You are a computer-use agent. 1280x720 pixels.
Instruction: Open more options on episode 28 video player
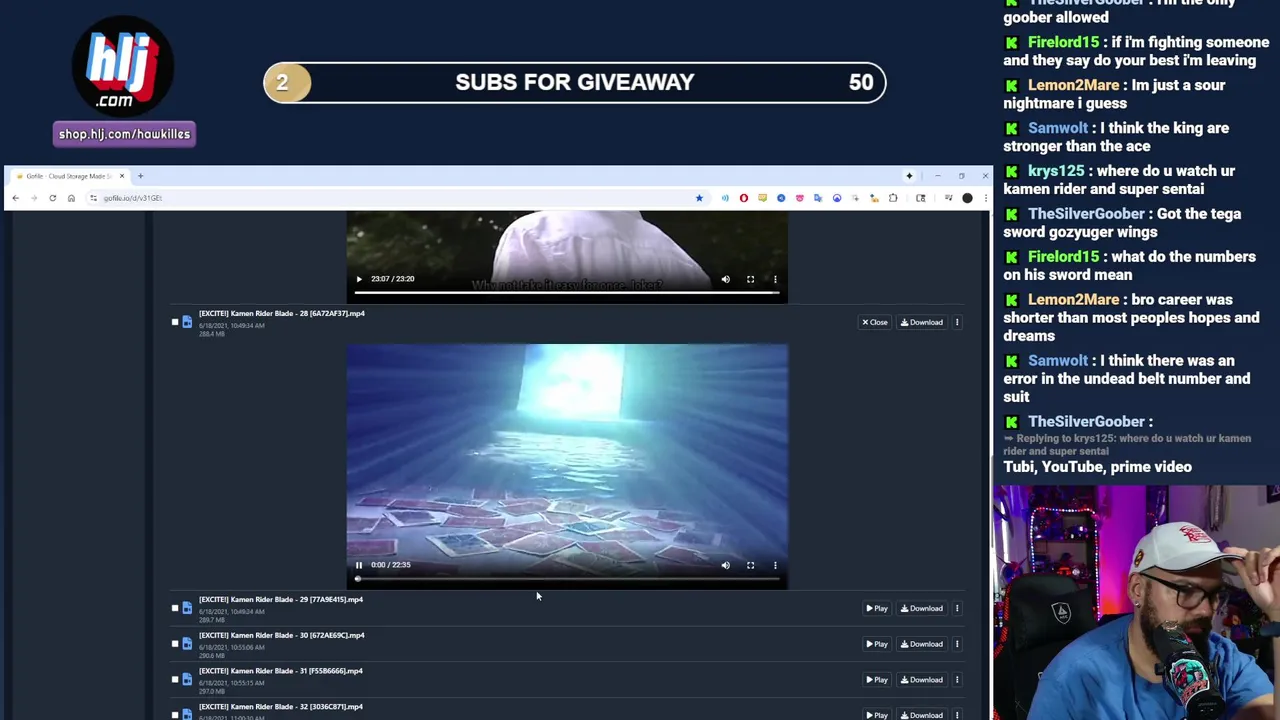[775, 565]
